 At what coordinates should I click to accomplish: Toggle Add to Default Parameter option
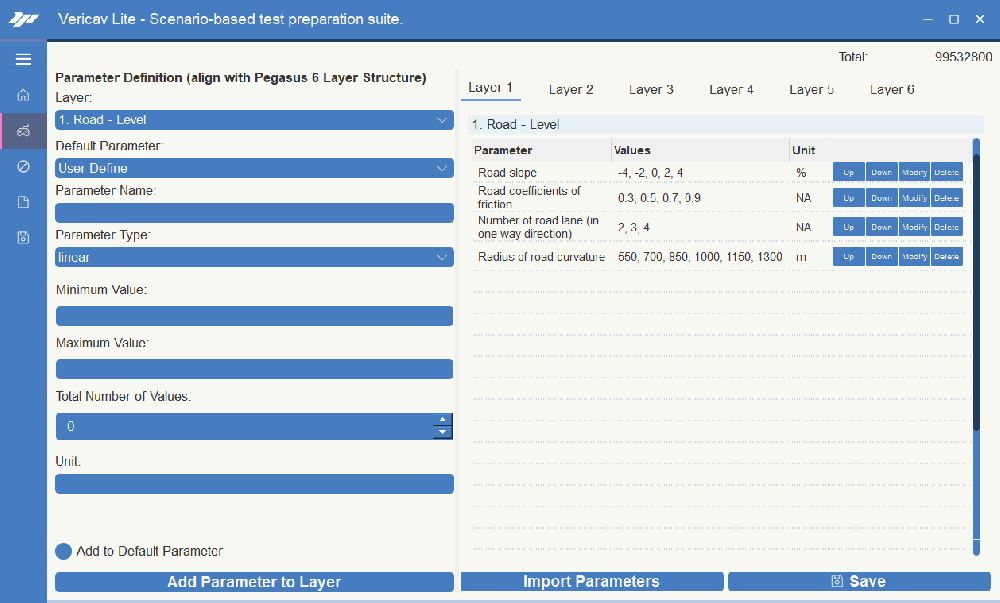pos(64,551)
